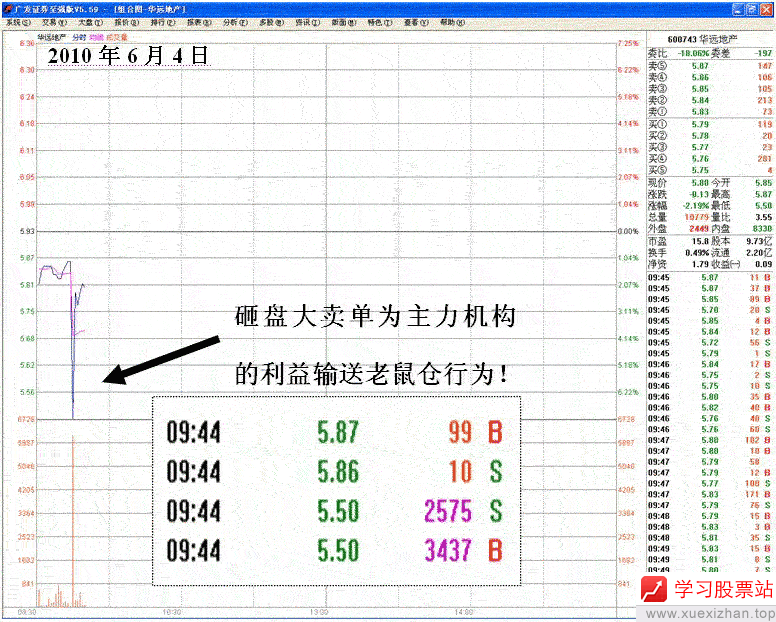Select the 600743 华远地产 stock header
The image size is (776, 622).
(702, 39)
